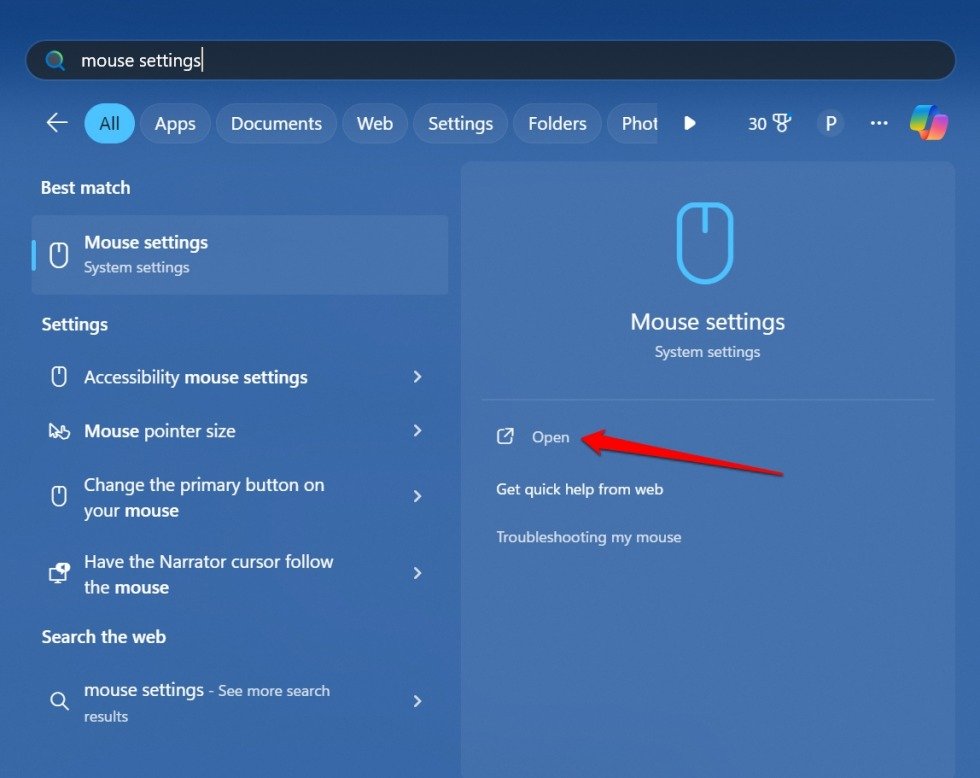The height and width of the screenshot is (778, 980).
Task: Expand Accessibility mouse settings chevron
Action: tap(418, 377)
